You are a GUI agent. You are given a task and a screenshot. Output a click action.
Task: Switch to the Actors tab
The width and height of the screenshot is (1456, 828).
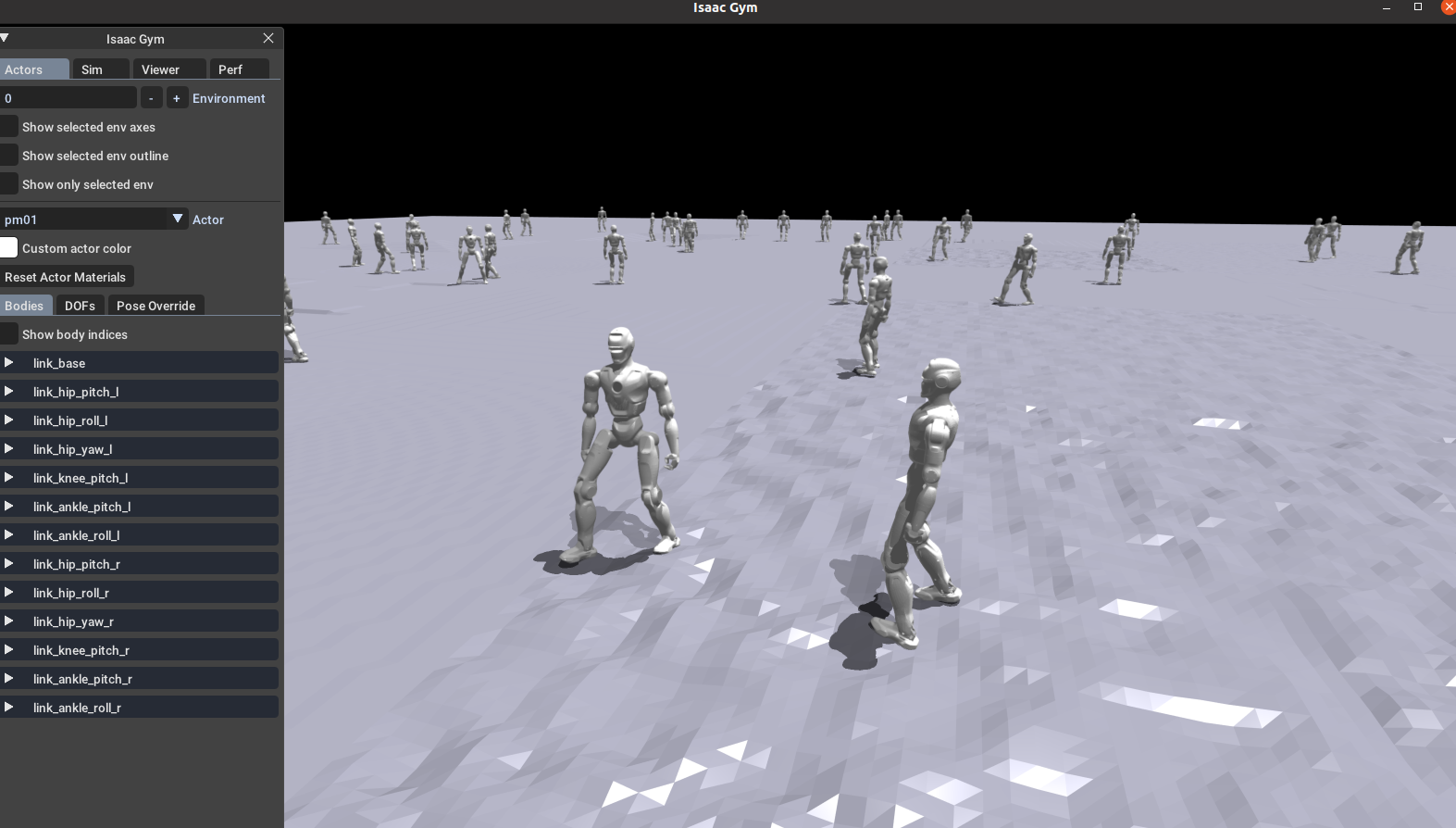coord(34,69)
